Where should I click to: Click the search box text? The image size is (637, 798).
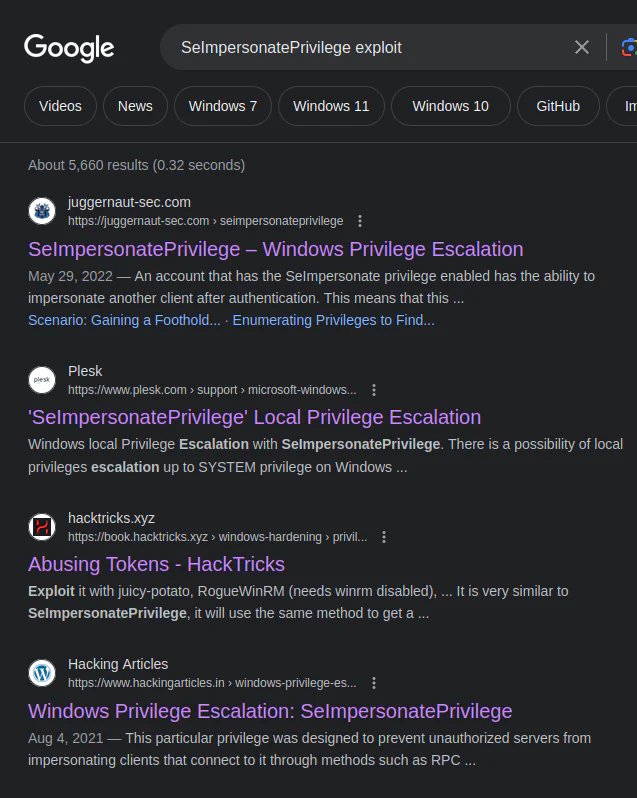291,47
